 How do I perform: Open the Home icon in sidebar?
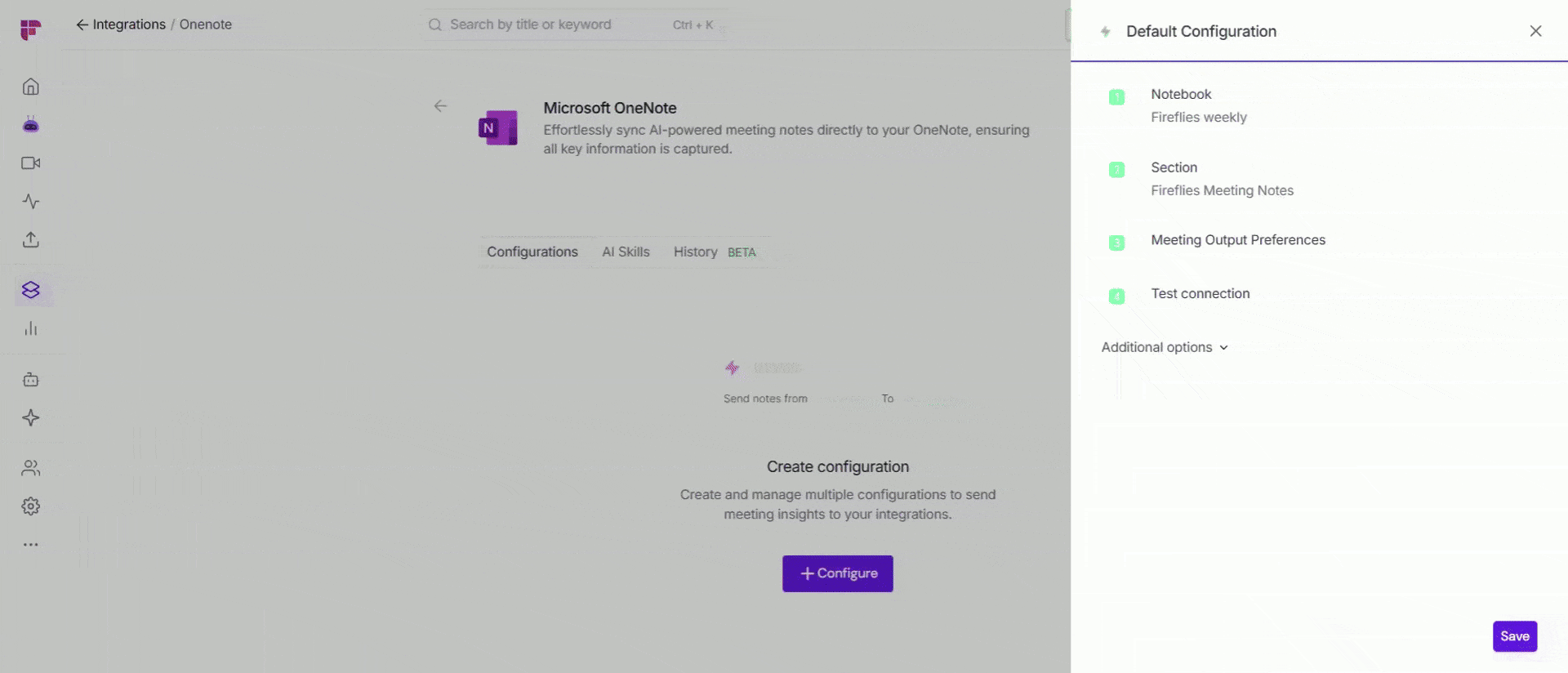tap(31, 87)
